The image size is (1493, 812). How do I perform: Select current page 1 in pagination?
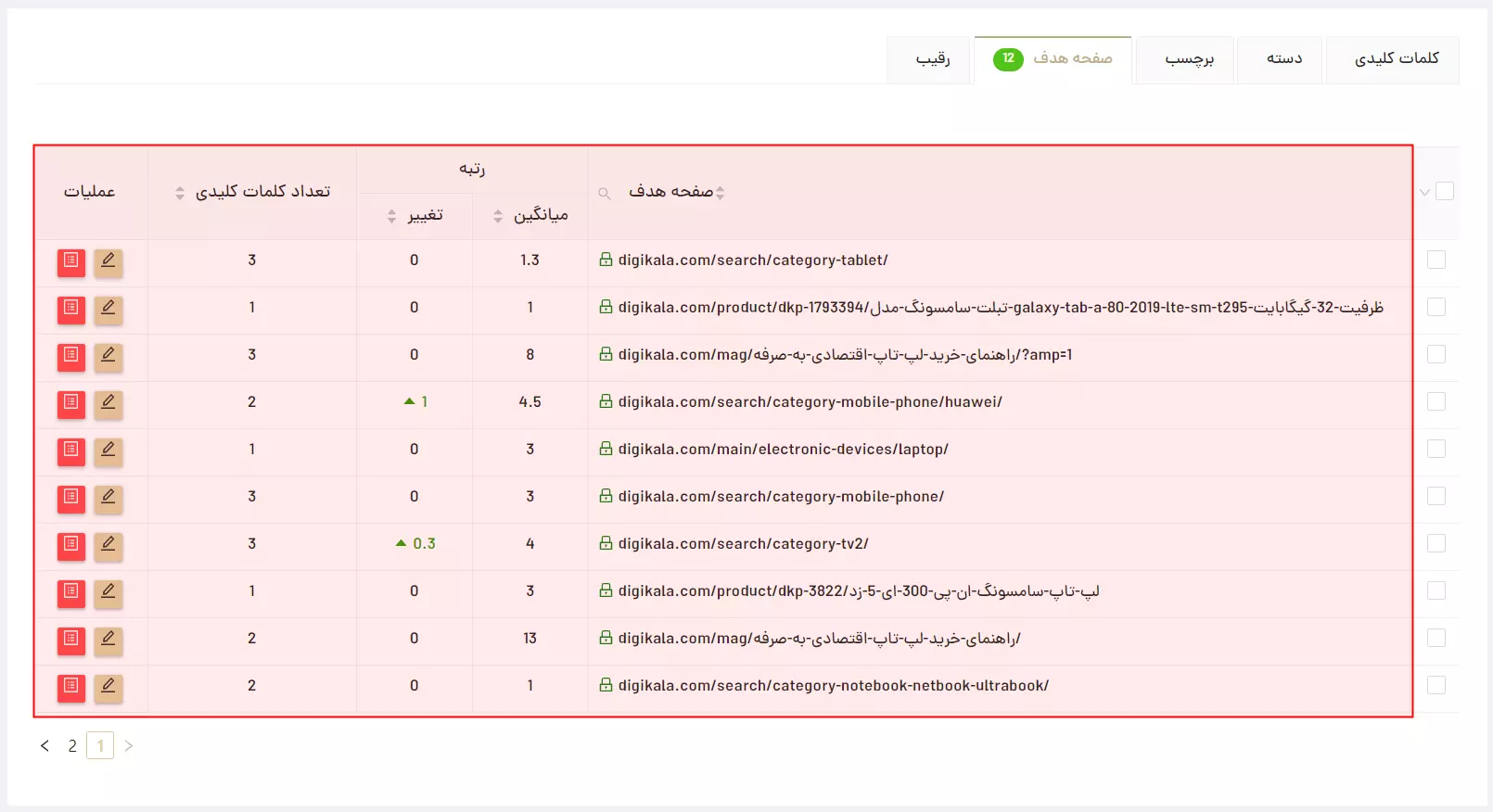[x=100, y=745]
